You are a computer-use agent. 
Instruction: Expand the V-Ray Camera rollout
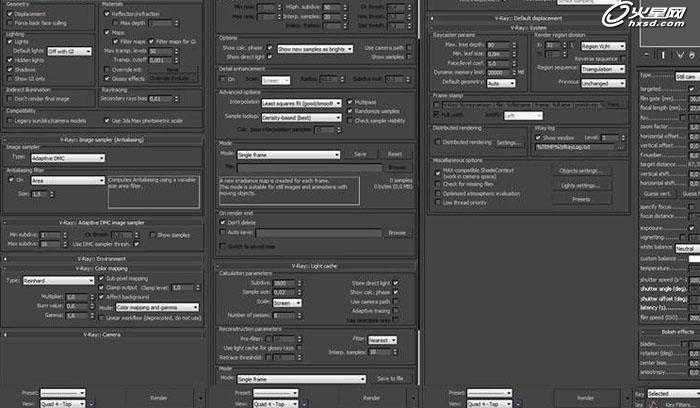coord(102,334)
